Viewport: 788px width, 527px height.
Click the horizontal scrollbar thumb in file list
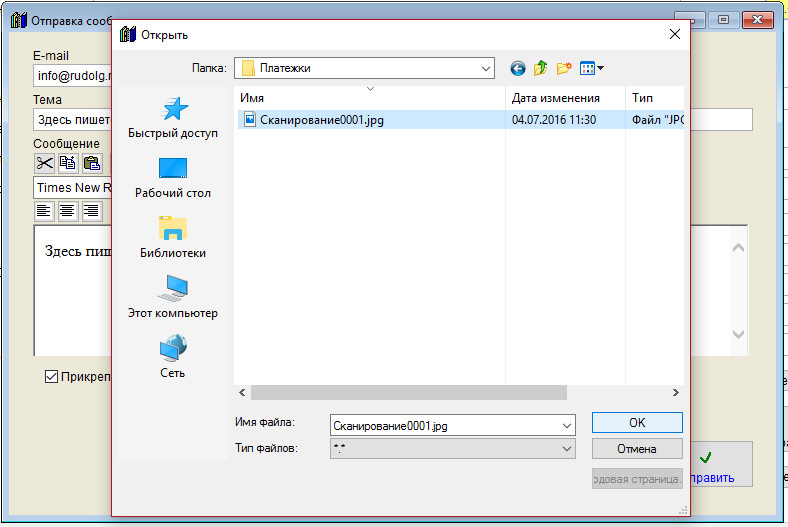coord(409,393)
